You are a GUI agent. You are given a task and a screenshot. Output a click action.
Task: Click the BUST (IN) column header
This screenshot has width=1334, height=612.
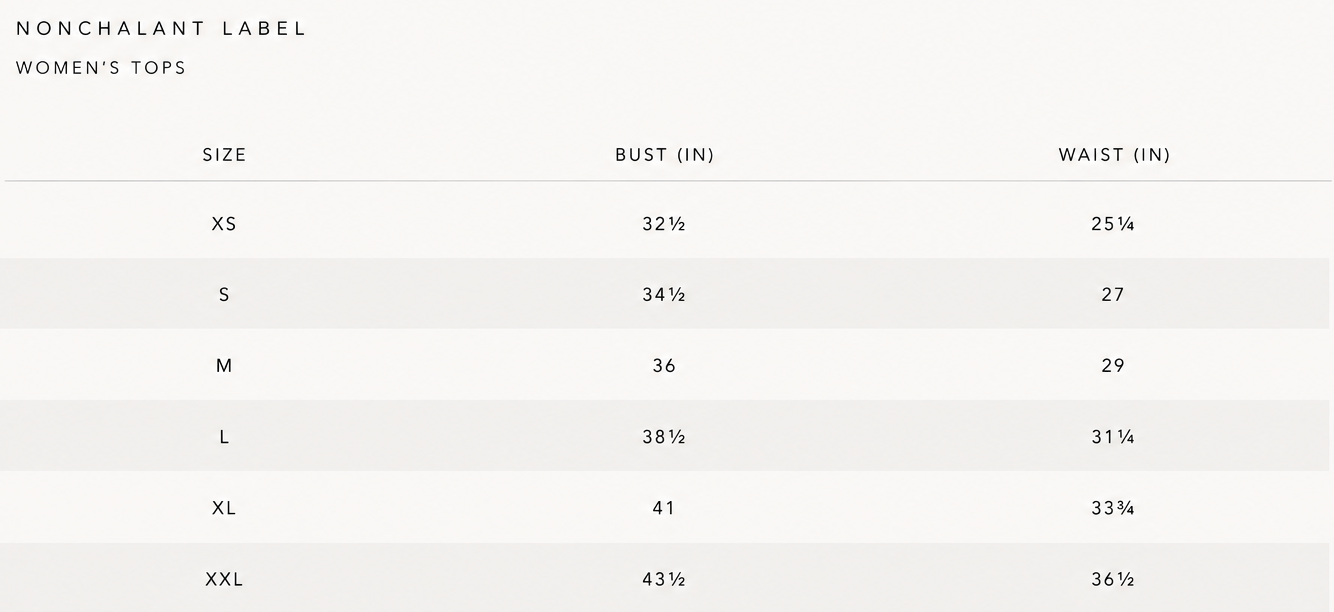(665, 155)
